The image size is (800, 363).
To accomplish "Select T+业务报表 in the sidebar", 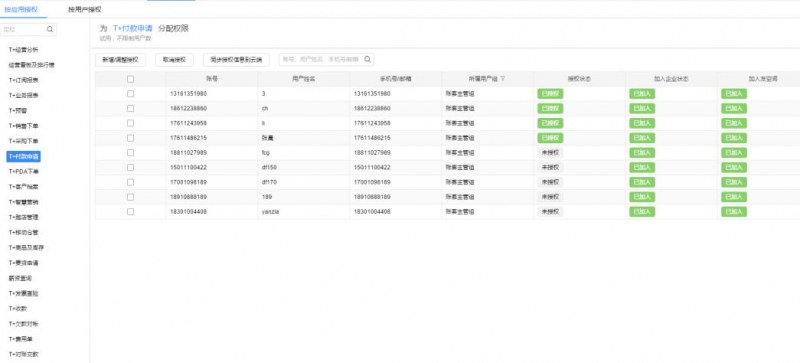I will (23, 95).
